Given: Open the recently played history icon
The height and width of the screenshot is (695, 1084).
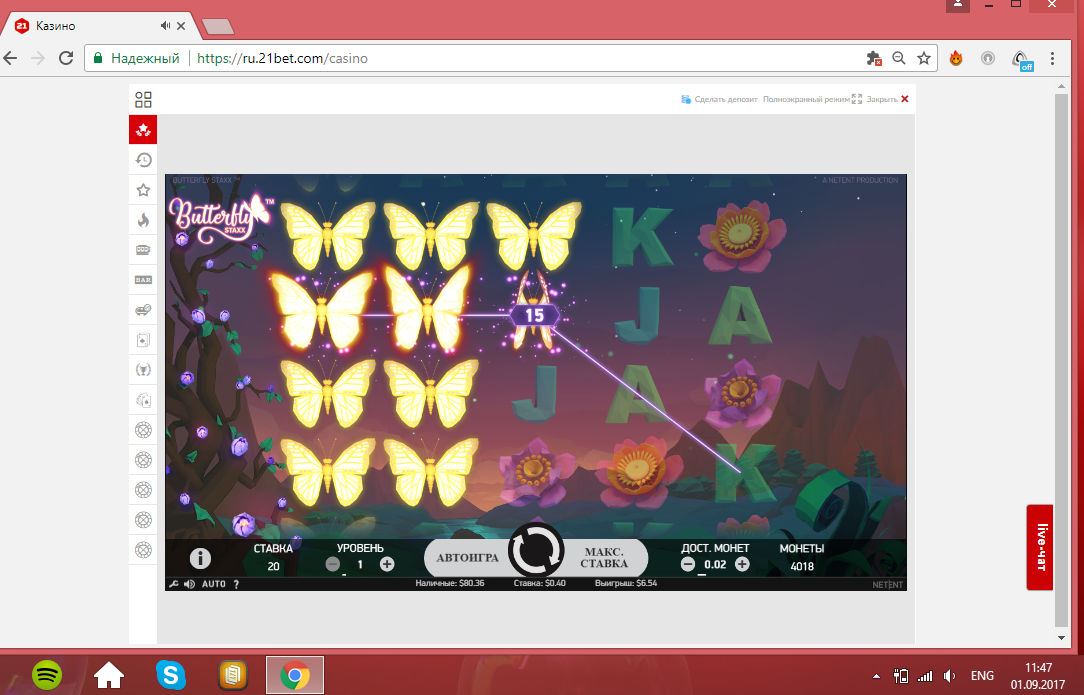Looking at the screenshot, I should pyautogui.click(x=143, y=160).
